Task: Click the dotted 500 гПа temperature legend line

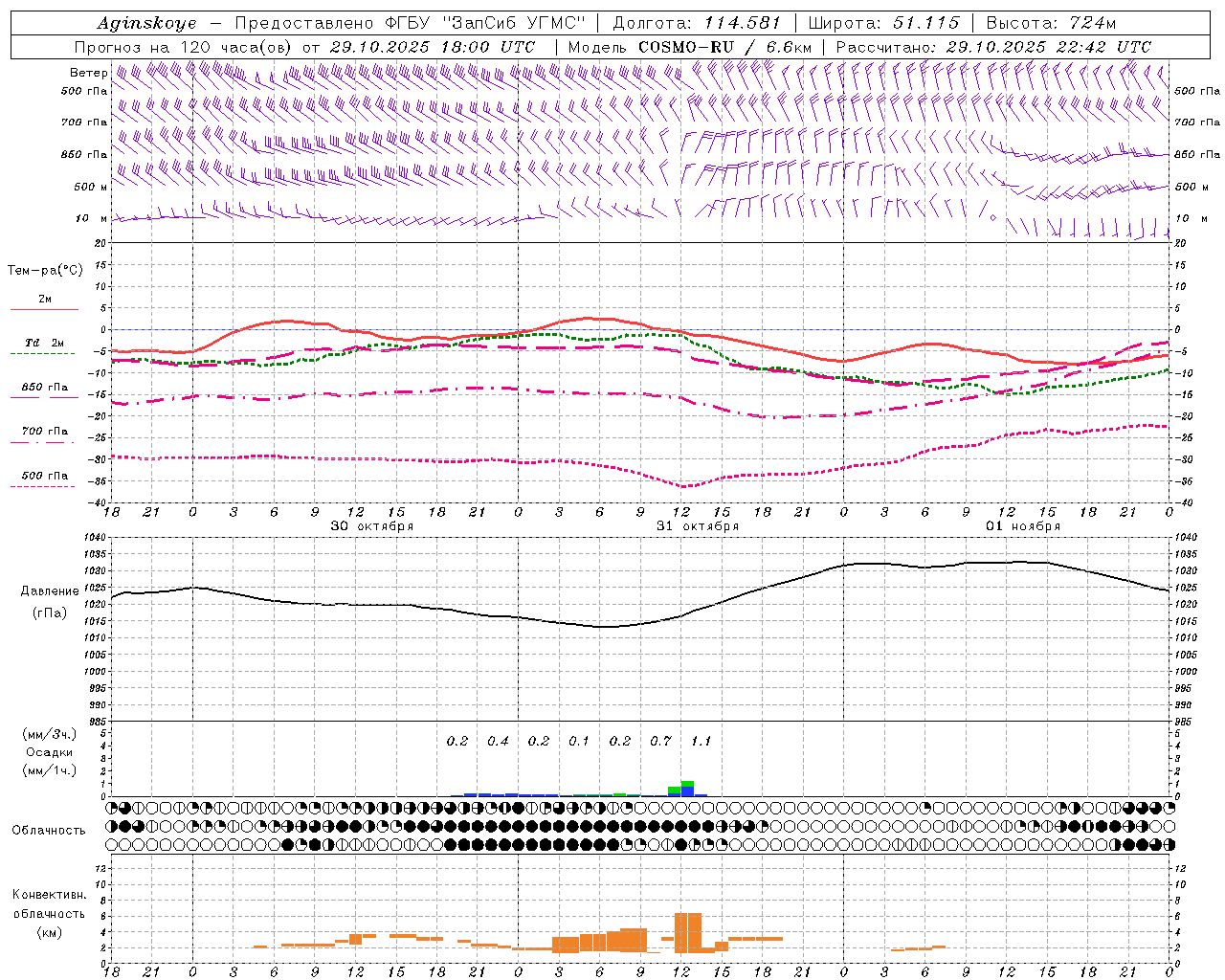Action: click(42, 486)
